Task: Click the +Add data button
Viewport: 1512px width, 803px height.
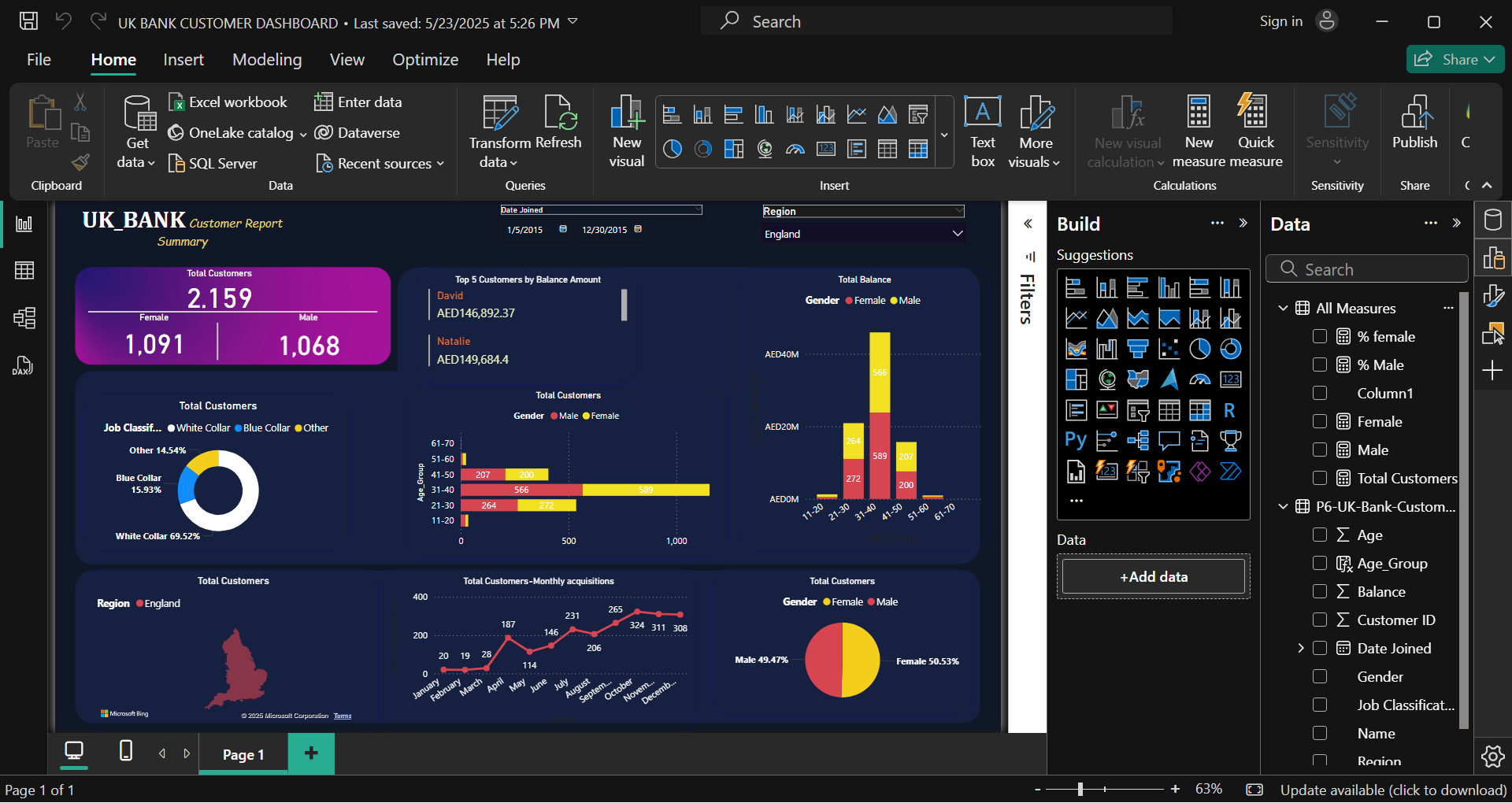Action: click(1154, 577)
